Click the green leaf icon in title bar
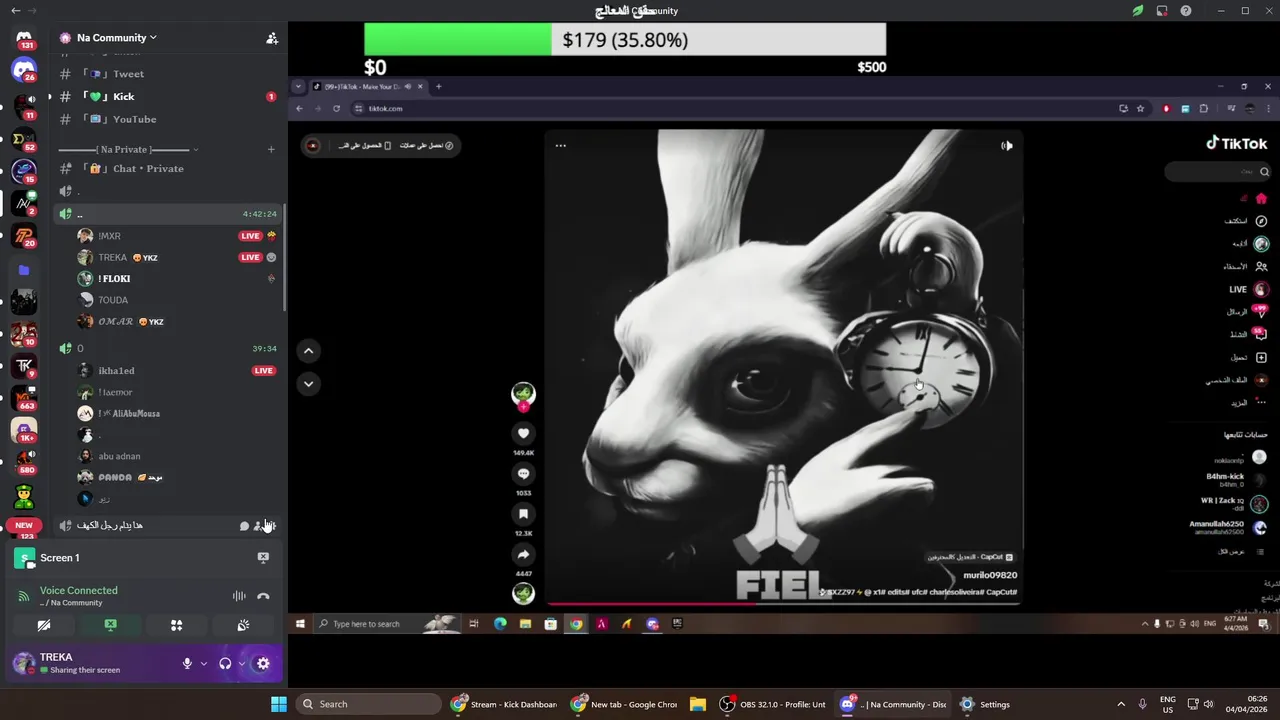This screenshot has width=1280, height=720. [x=1138, y=11]
